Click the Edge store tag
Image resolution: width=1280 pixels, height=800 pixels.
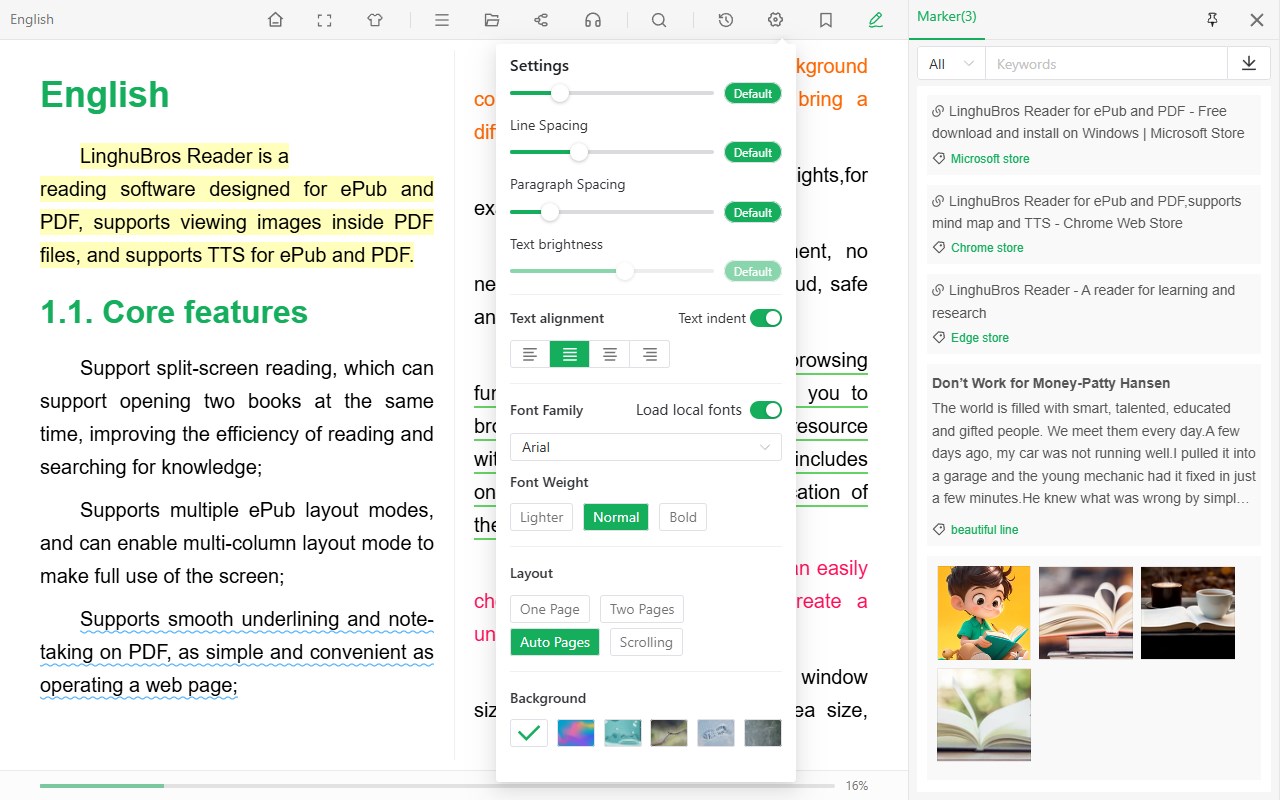pyautogui.click(x=980, y=338)
